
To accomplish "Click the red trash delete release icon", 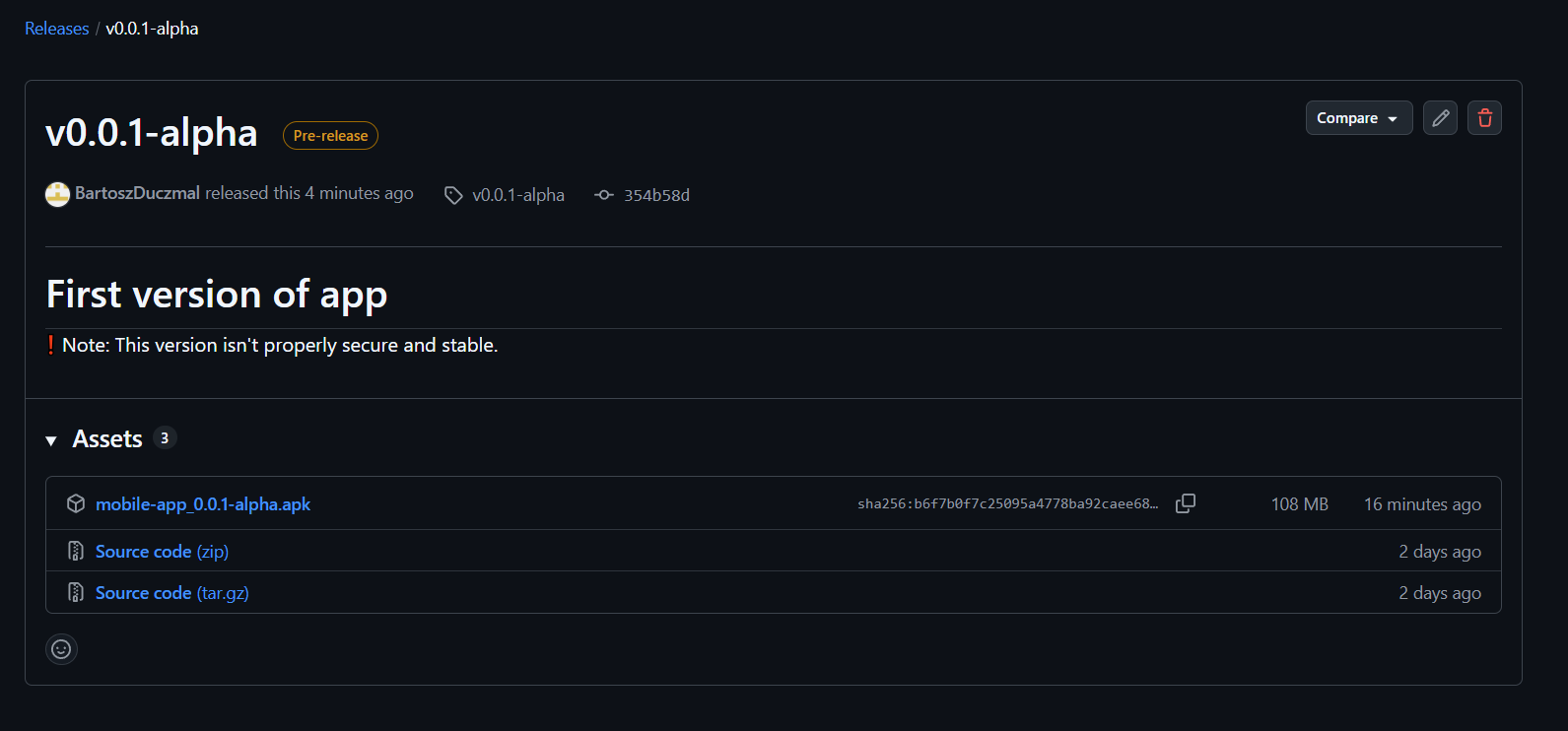I will [1484, 118].
